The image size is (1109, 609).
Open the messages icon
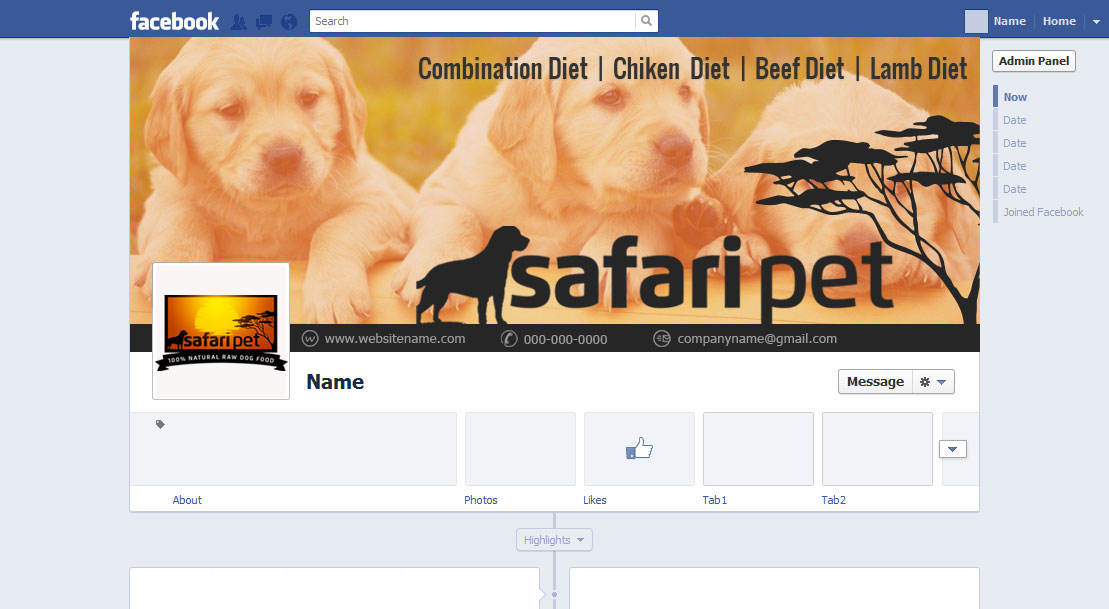[x=263, y=20]
